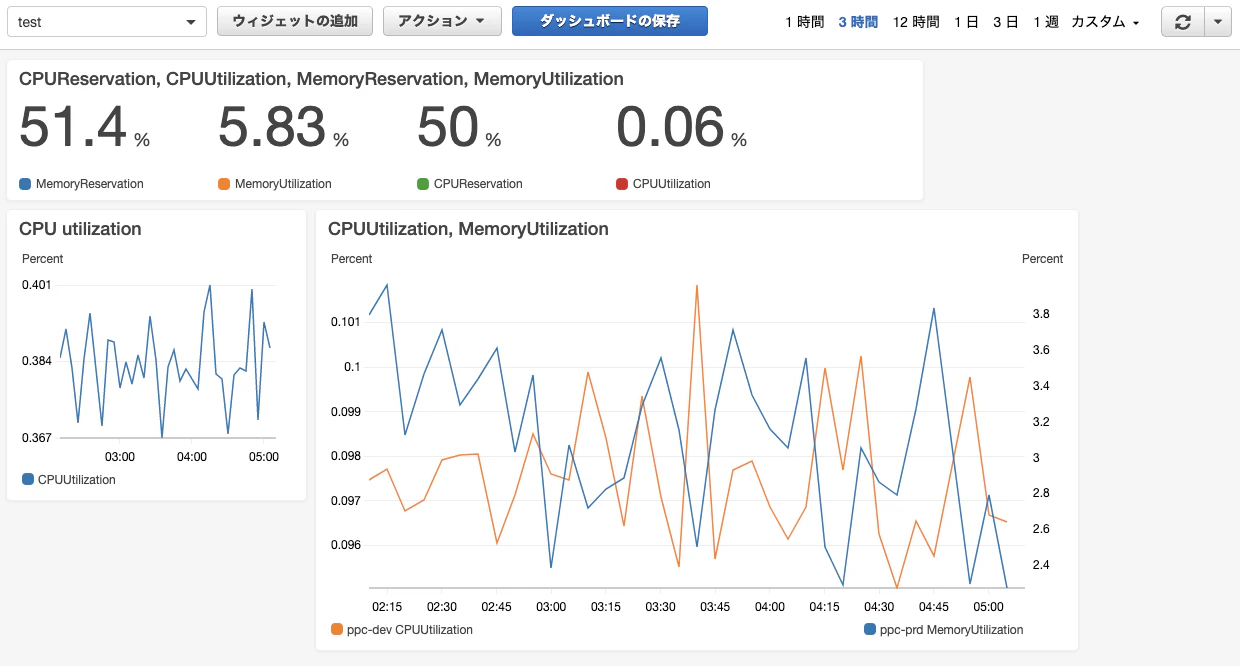Image resolution: width=1240 pixels, height=666 pixels.
Task: Click the 51.4 % metric value
Action: [x=84, y=128]
